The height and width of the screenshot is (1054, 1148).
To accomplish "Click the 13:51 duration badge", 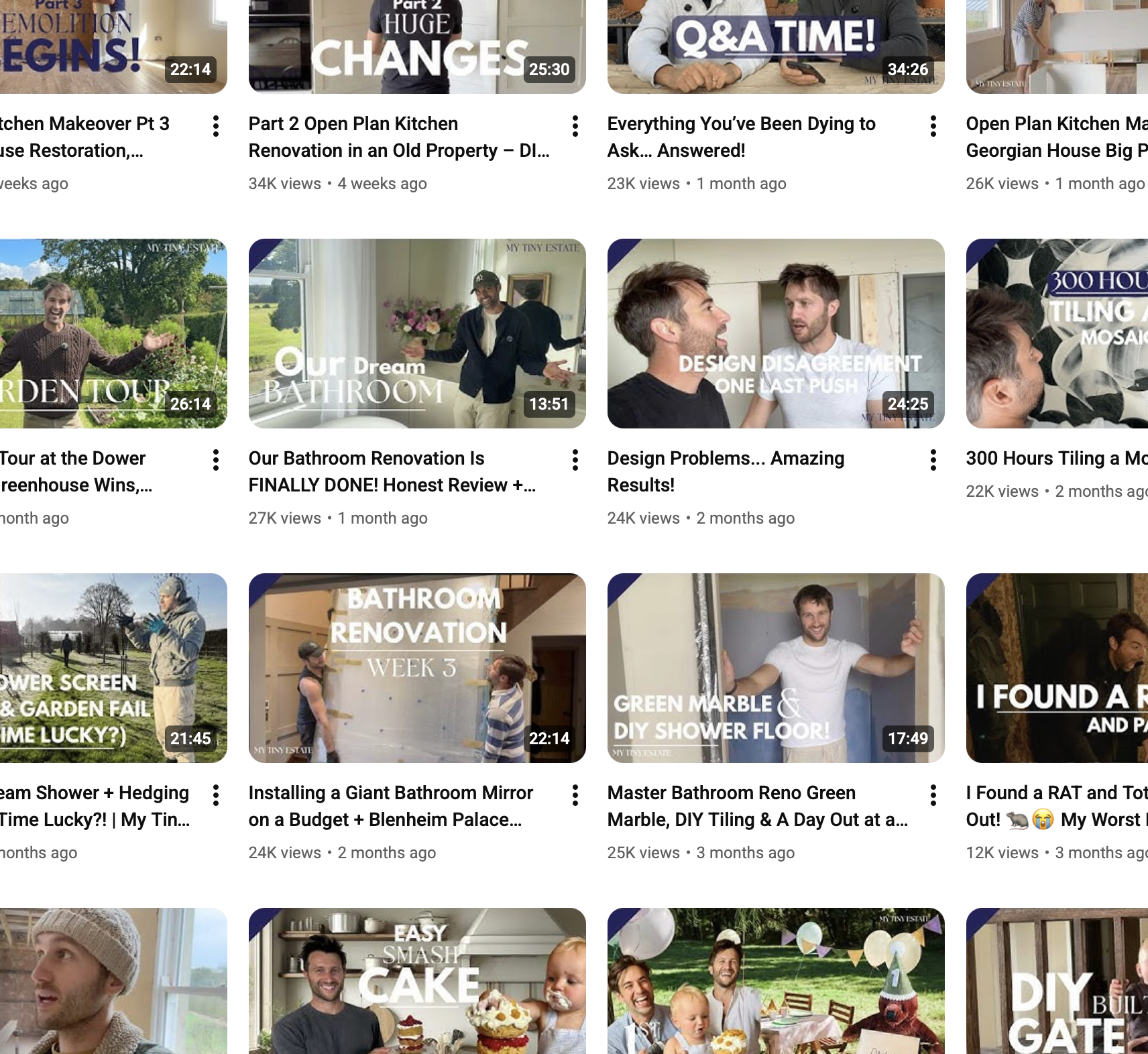I will (x=549, y=404).
